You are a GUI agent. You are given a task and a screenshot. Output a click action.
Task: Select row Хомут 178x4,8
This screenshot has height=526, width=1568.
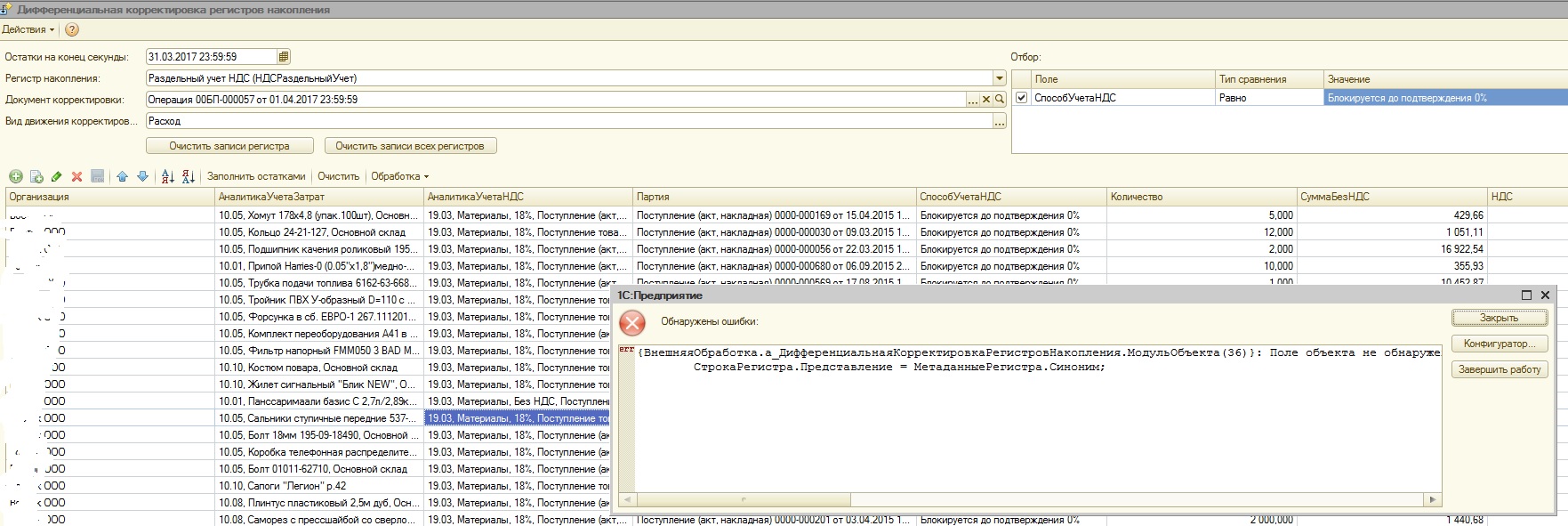319,215
